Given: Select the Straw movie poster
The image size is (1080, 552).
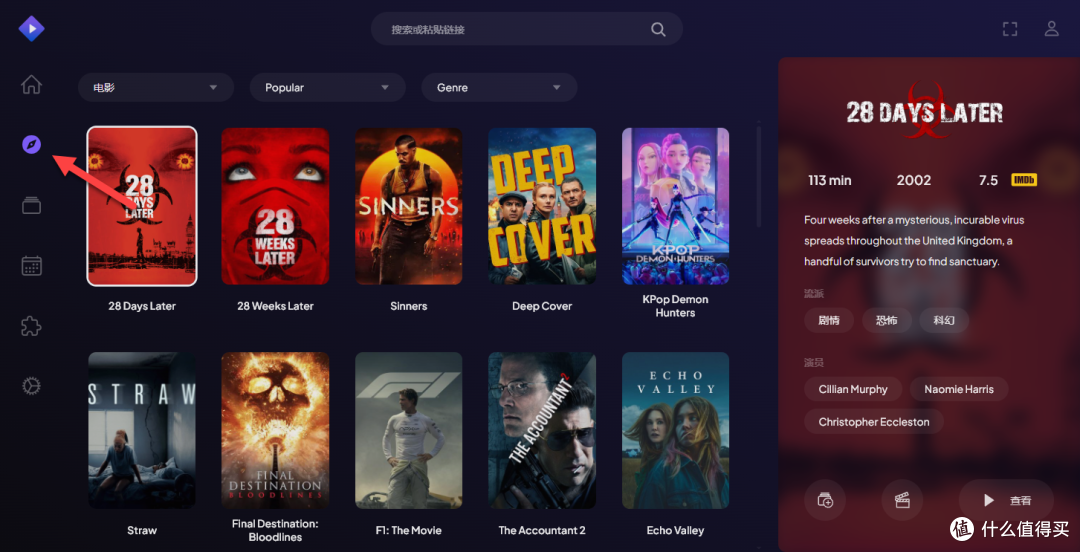Looking at the screenshot, I should coord(142,431).
